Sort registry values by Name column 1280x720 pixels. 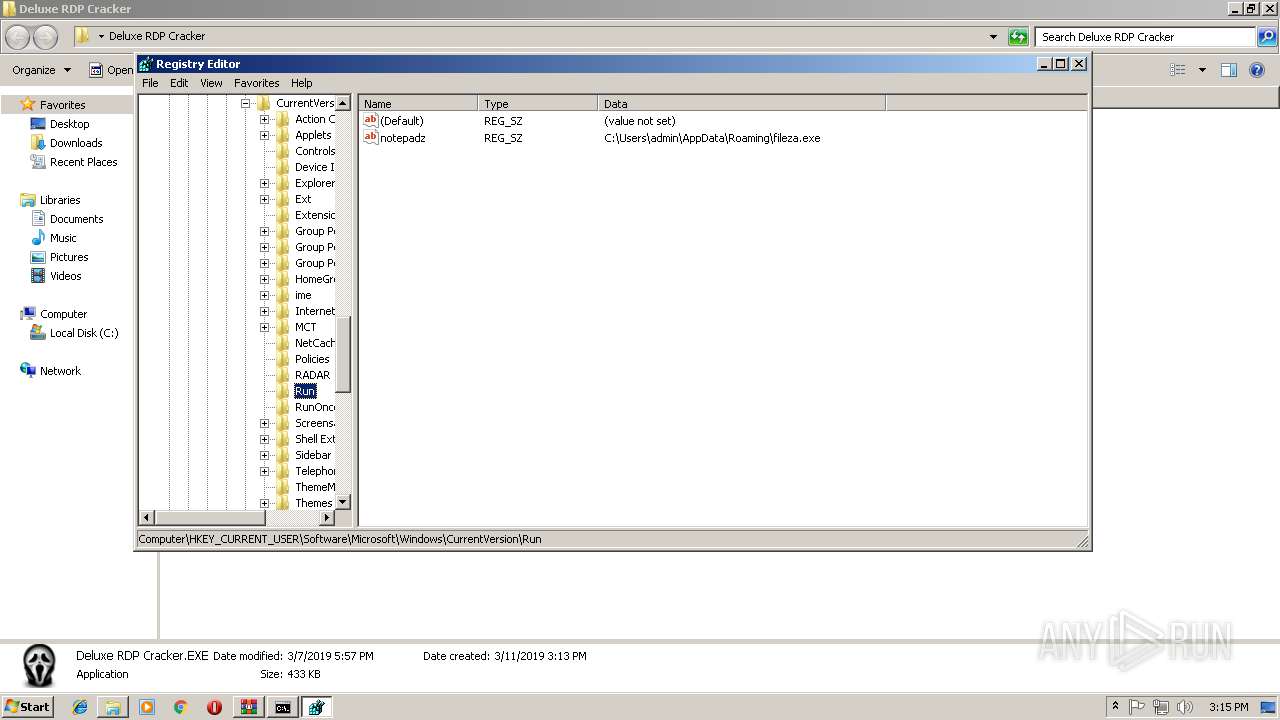click(418, 103)
